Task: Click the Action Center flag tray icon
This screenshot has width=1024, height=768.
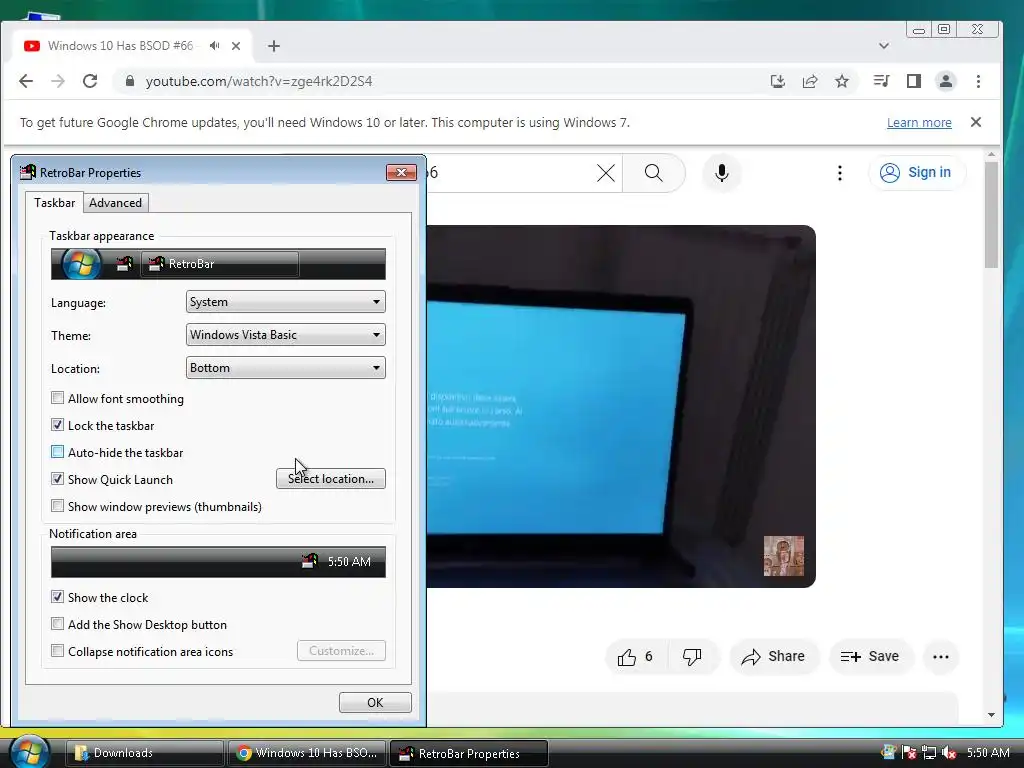Action: pyautogui.click(x=908, y=753)
